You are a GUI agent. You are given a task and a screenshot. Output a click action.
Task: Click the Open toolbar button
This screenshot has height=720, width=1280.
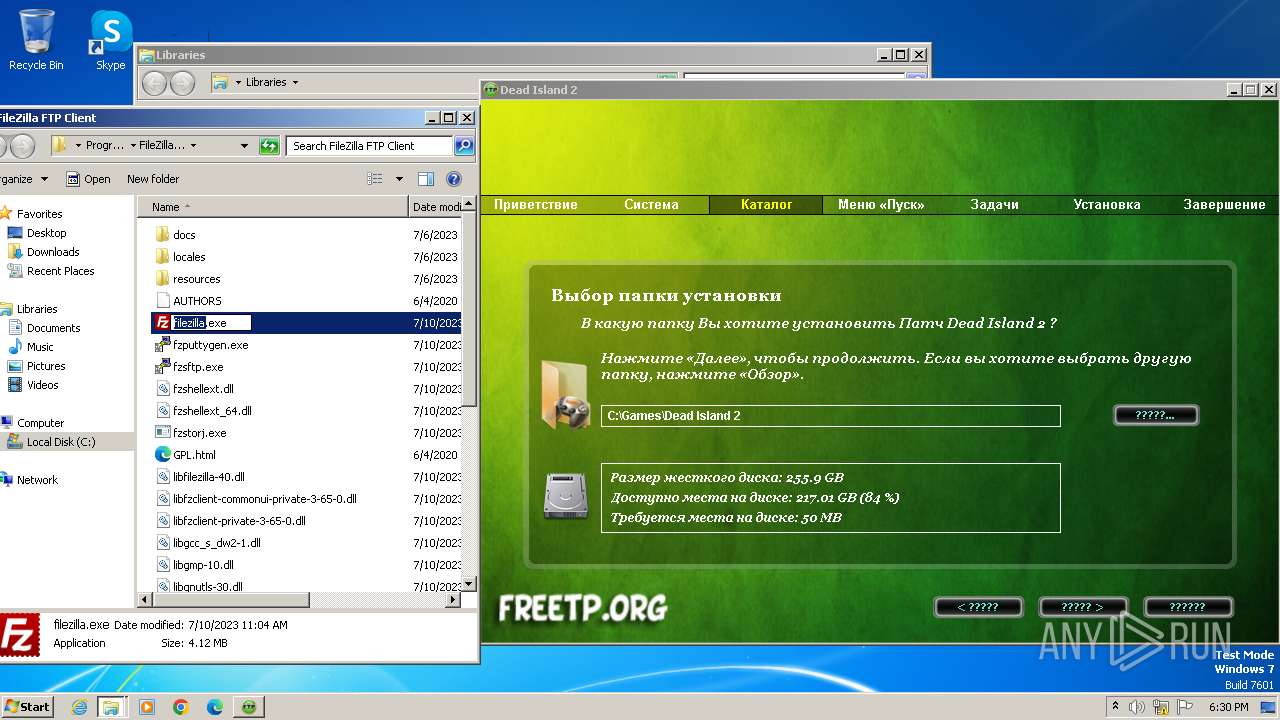[x=88, y=179]
